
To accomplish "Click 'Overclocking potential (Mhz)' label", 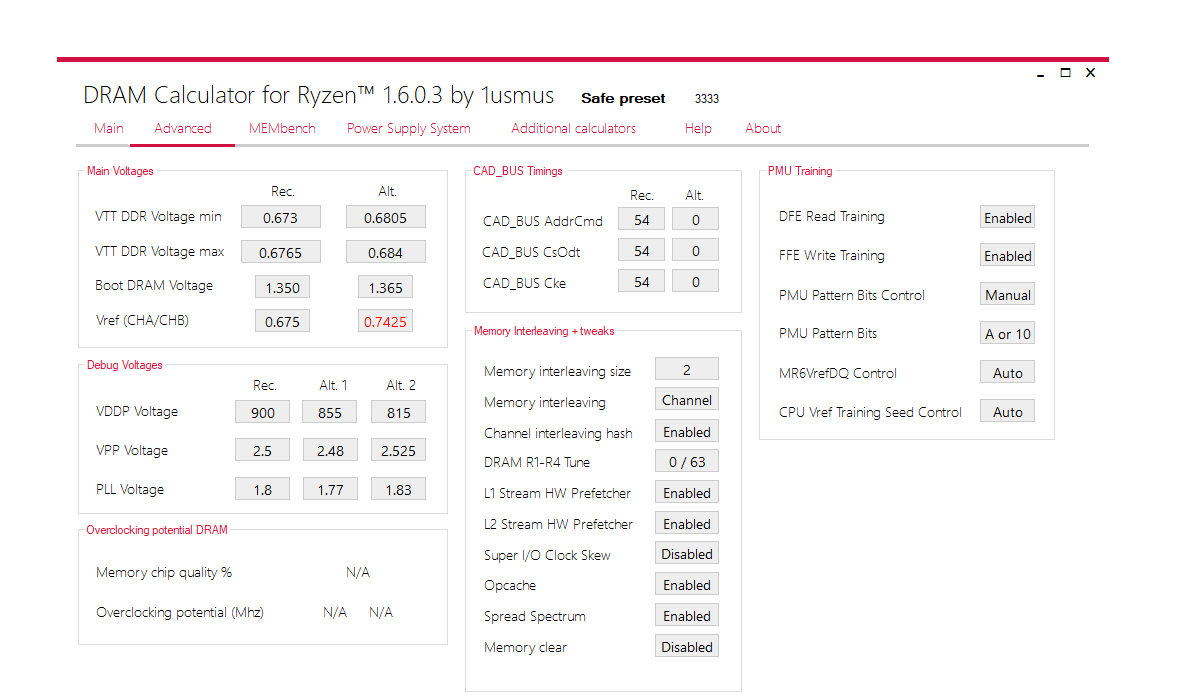I will click(x=180, y=612).
